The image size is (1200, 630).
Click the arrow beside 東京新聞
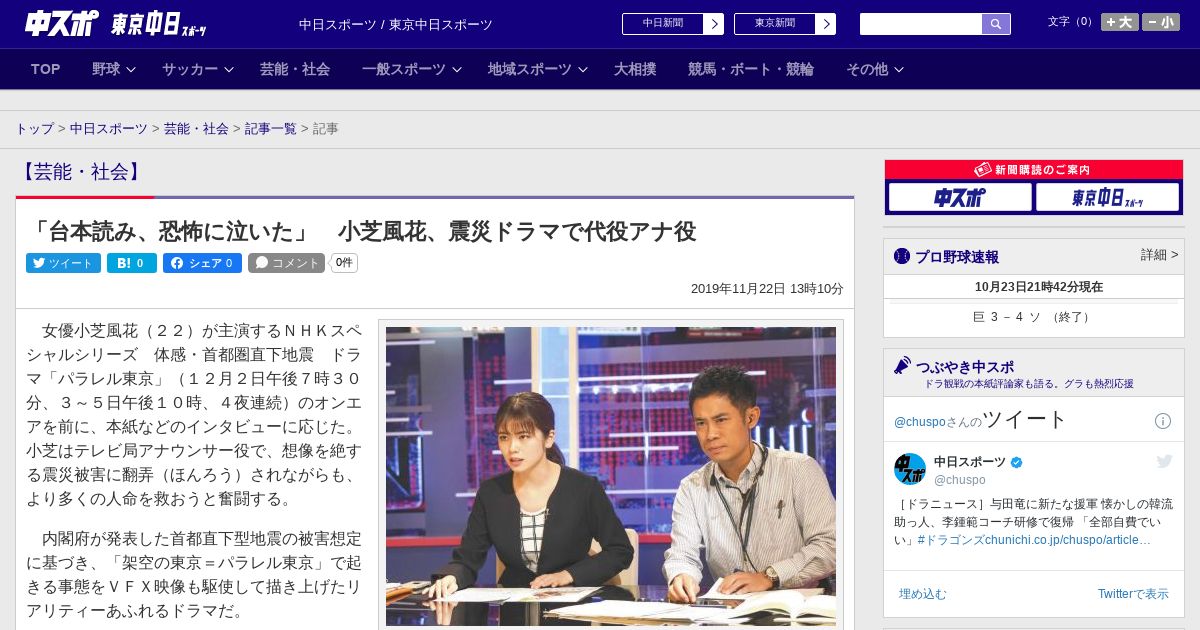click(826, 24)
